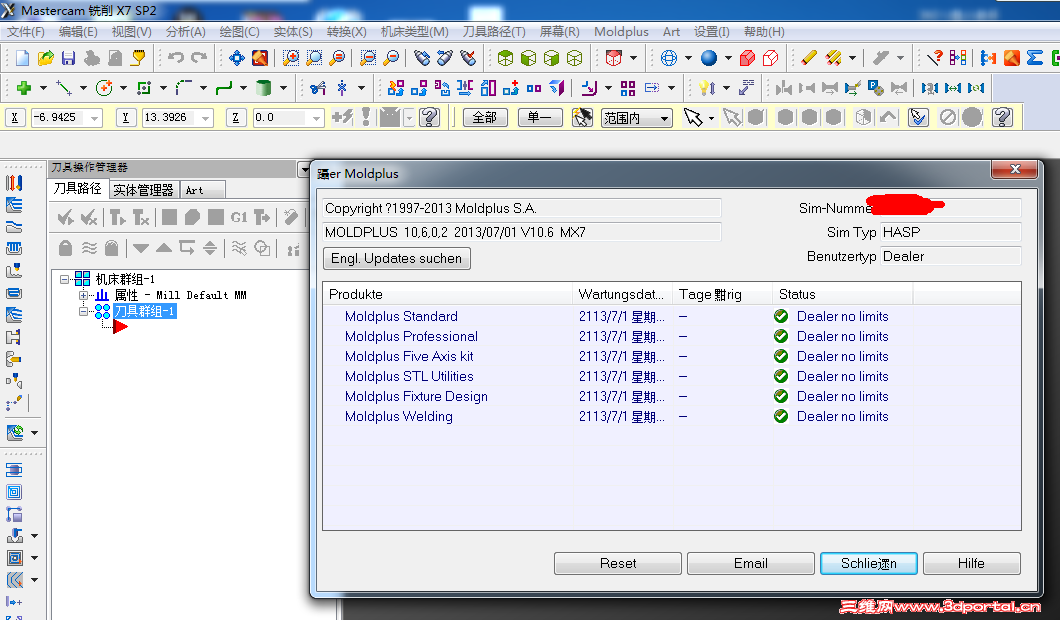This screenshot has width=1060, height=620.
Task: Collapse the 机床群组-1 tree node
Action: 64,279
